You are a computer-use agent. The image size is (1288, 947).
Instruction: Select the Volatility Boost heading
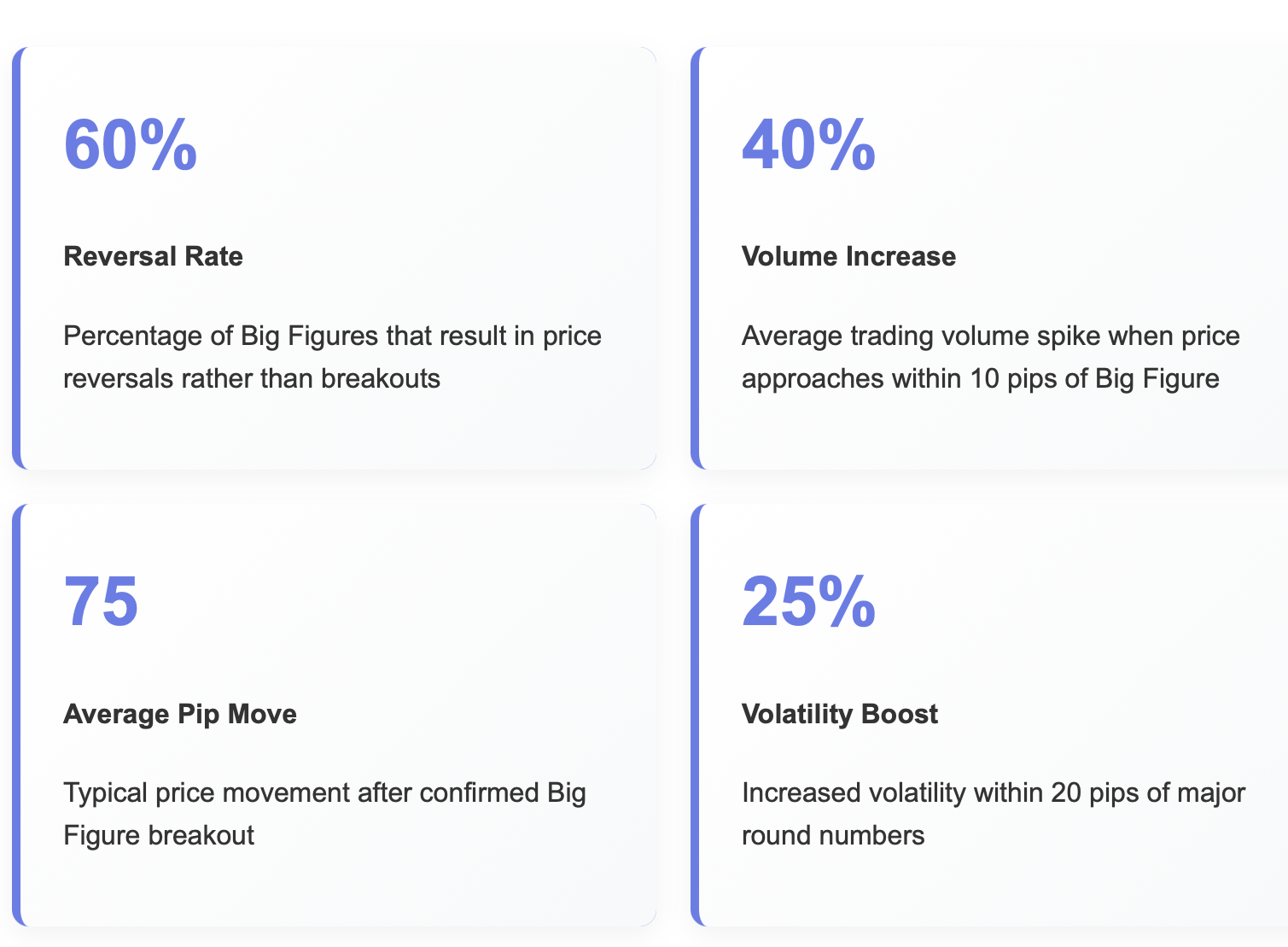click(x=840, y=714)
